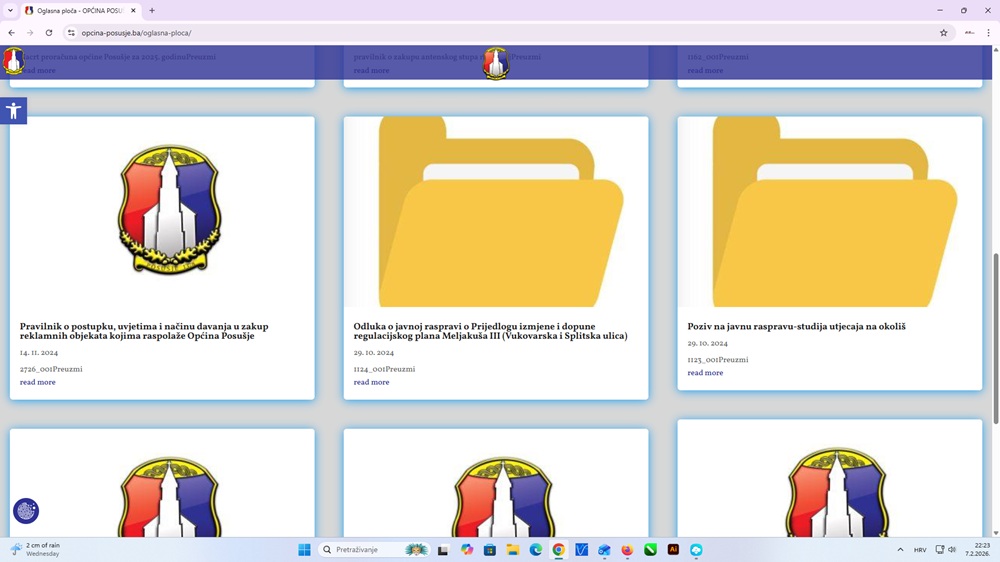Open the tab search dropdown arrow
The height and width of the screenshot is (562, 1000).
tap(10, 10)
